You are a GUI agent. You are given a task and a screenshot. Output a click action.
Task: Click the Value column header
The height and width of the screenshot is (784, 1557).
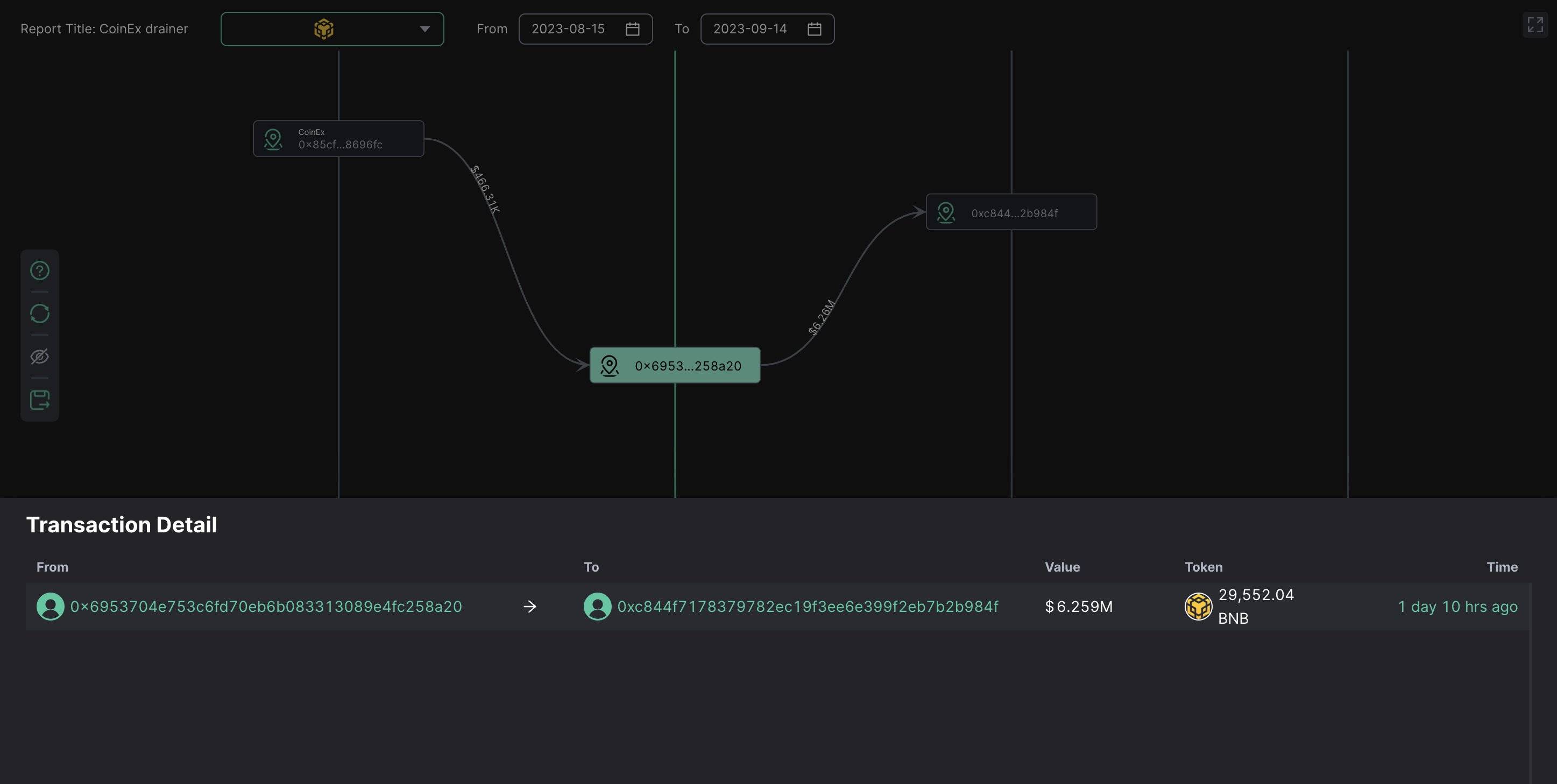point(1063,567)
